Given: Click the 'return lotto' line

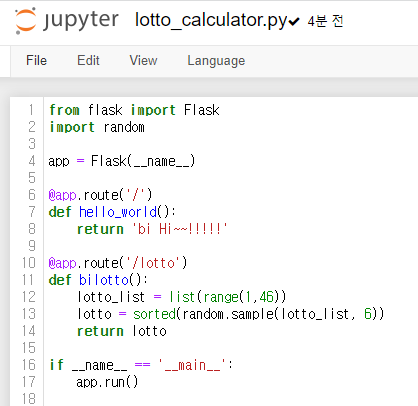Looking at the screenshot, I should tap(122, 331).
